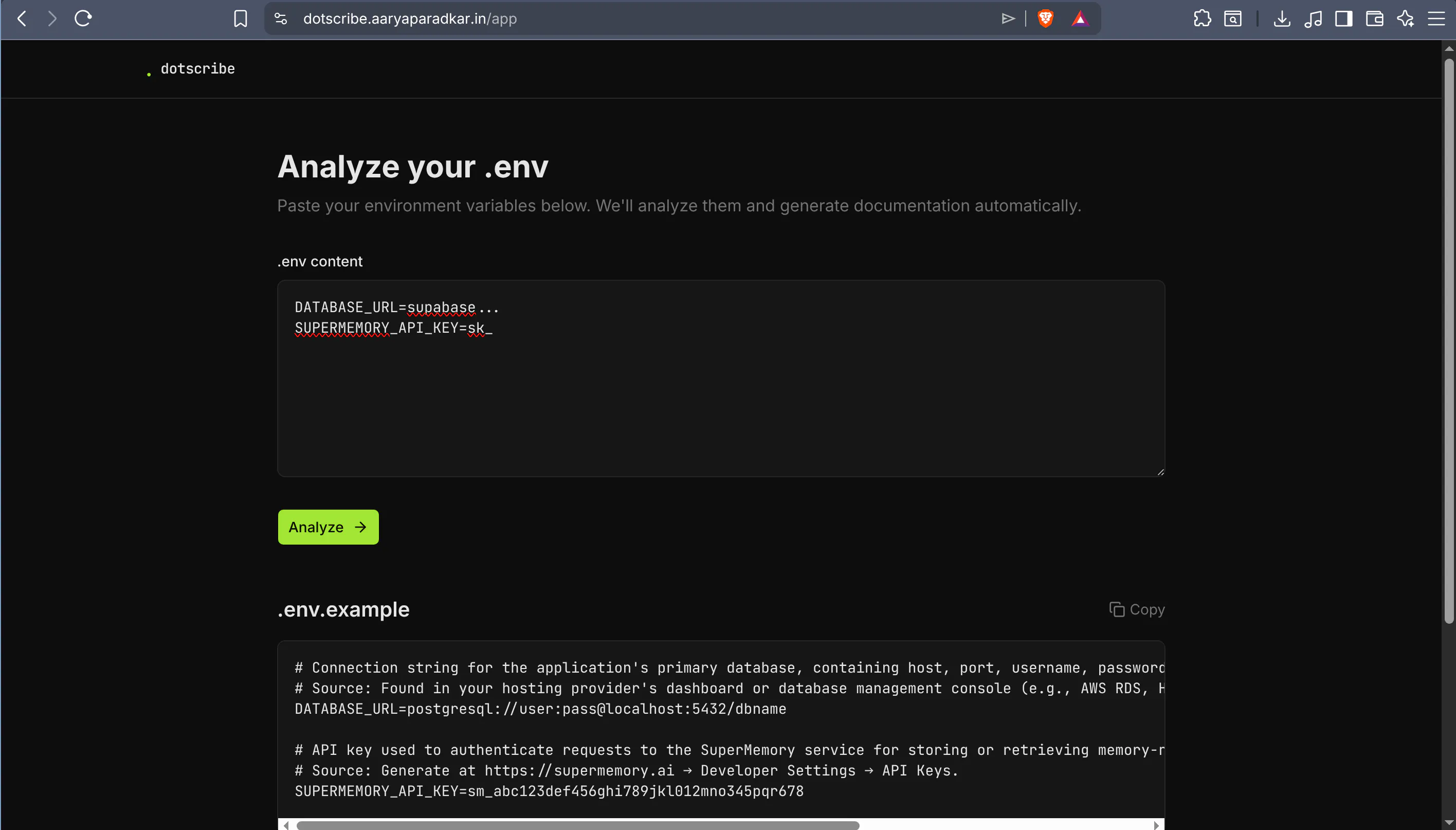Go forward to the next page
This screenshot has width=1456, height=830.
52,19
